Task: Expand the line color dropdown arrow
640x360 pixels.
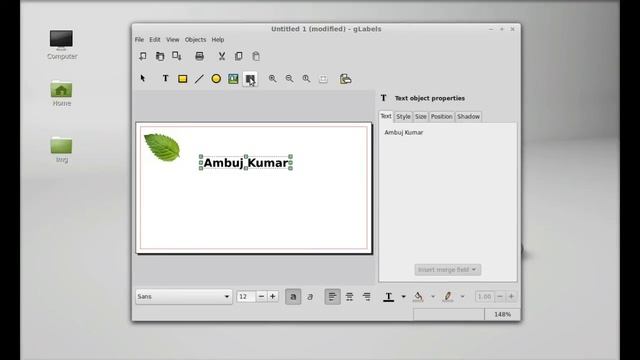Action: tap(462, 297)
